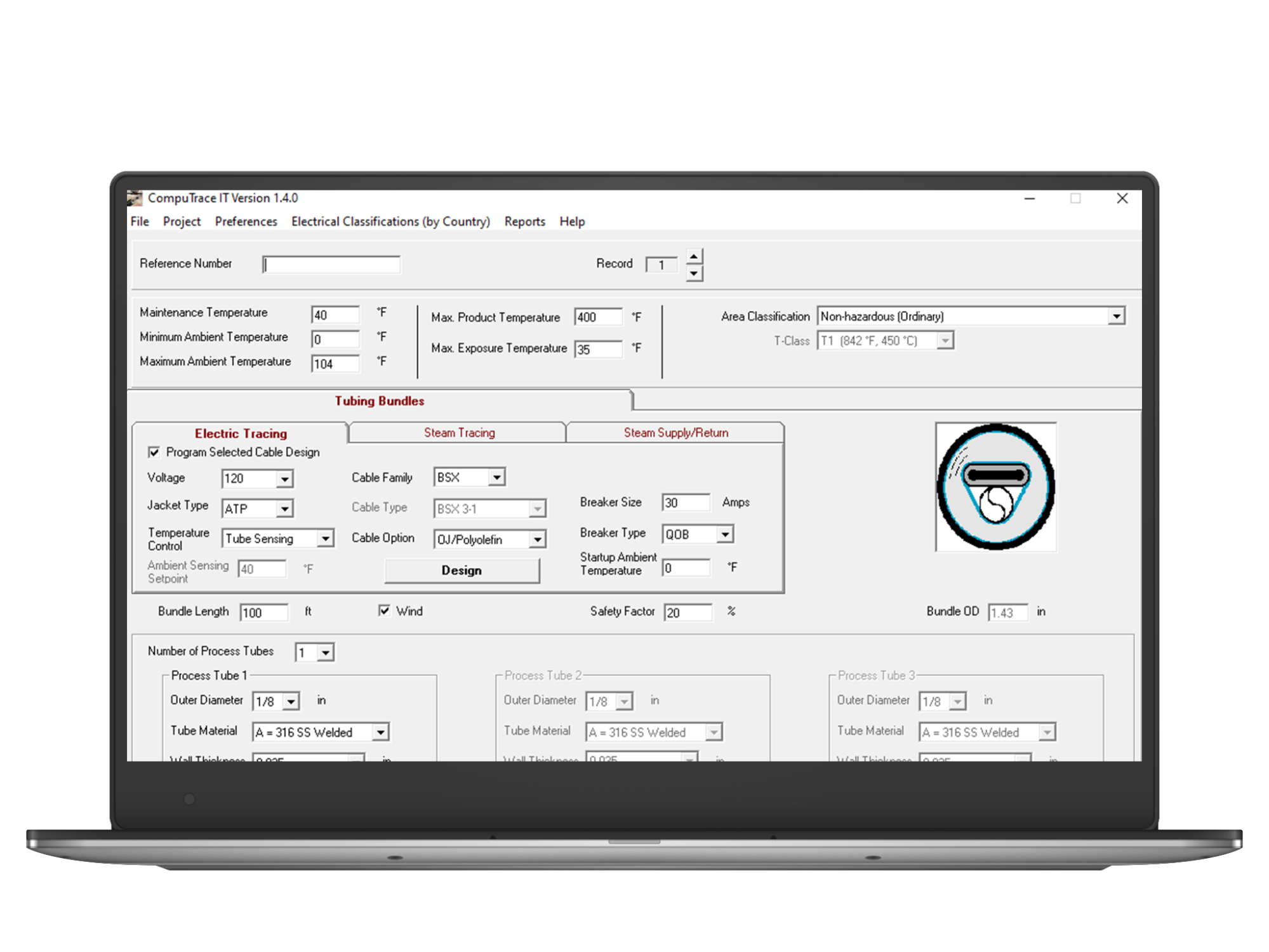Open Process Tube 1 Outer Diameter dropdown

click(x=291, y=701)
